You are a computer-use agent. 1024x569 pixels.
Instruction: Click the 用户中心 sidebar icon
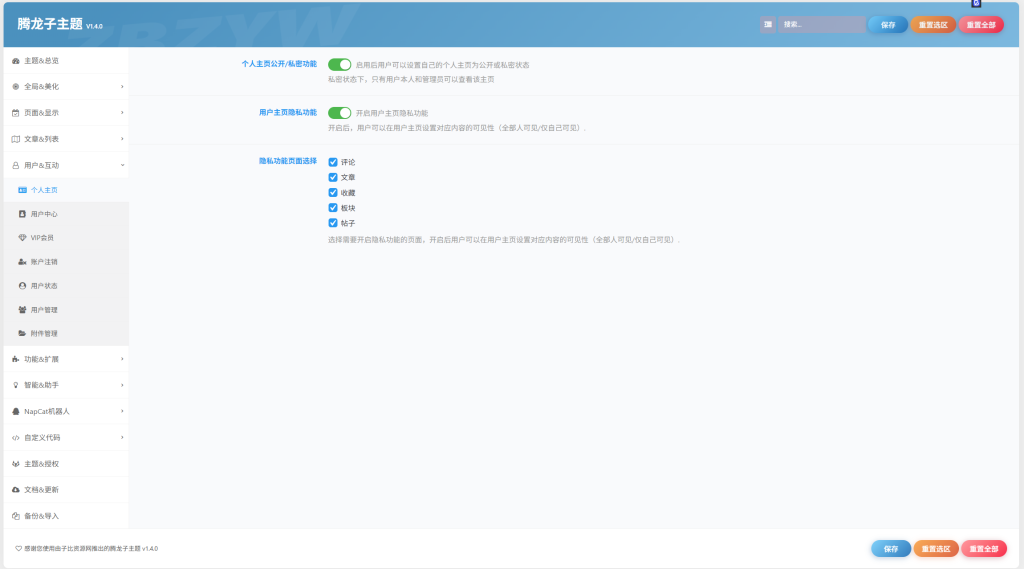point(22,214)
